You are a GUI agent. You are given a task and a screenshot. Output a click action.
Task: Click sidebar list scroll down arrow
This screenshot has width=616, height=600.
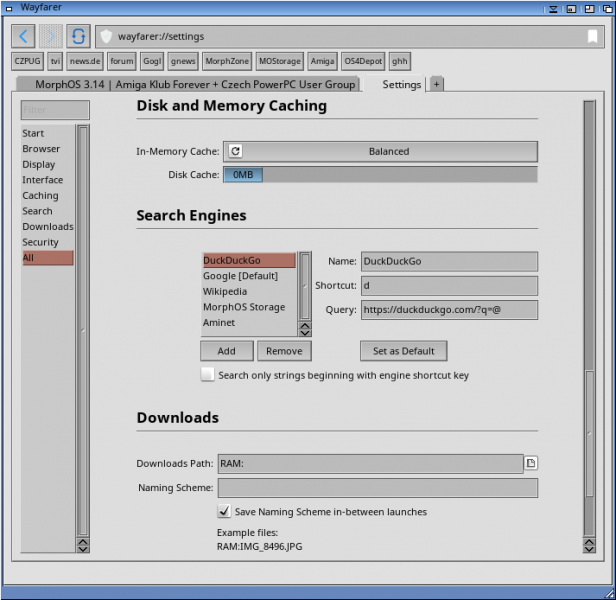[83, 549]
